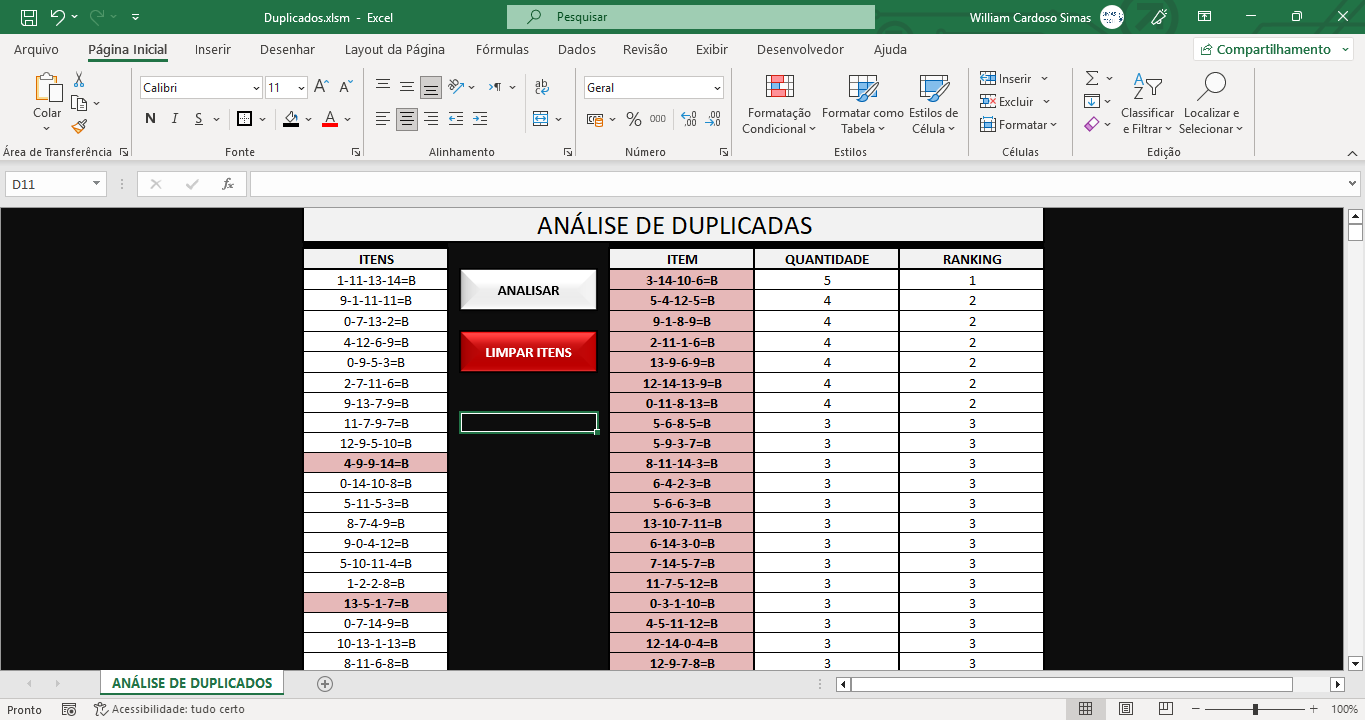Click the Inserir cells button

point(1014,79)
